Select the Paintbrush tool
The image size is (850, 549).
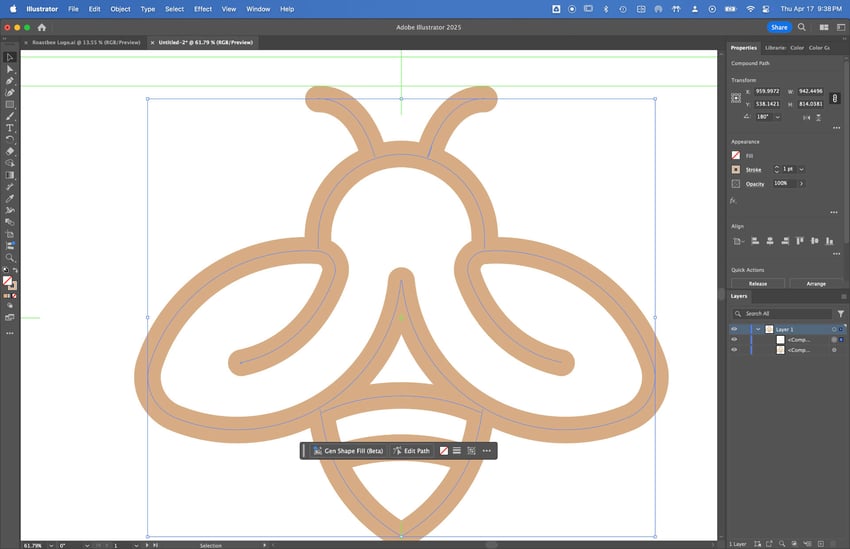tap(10, 116)
